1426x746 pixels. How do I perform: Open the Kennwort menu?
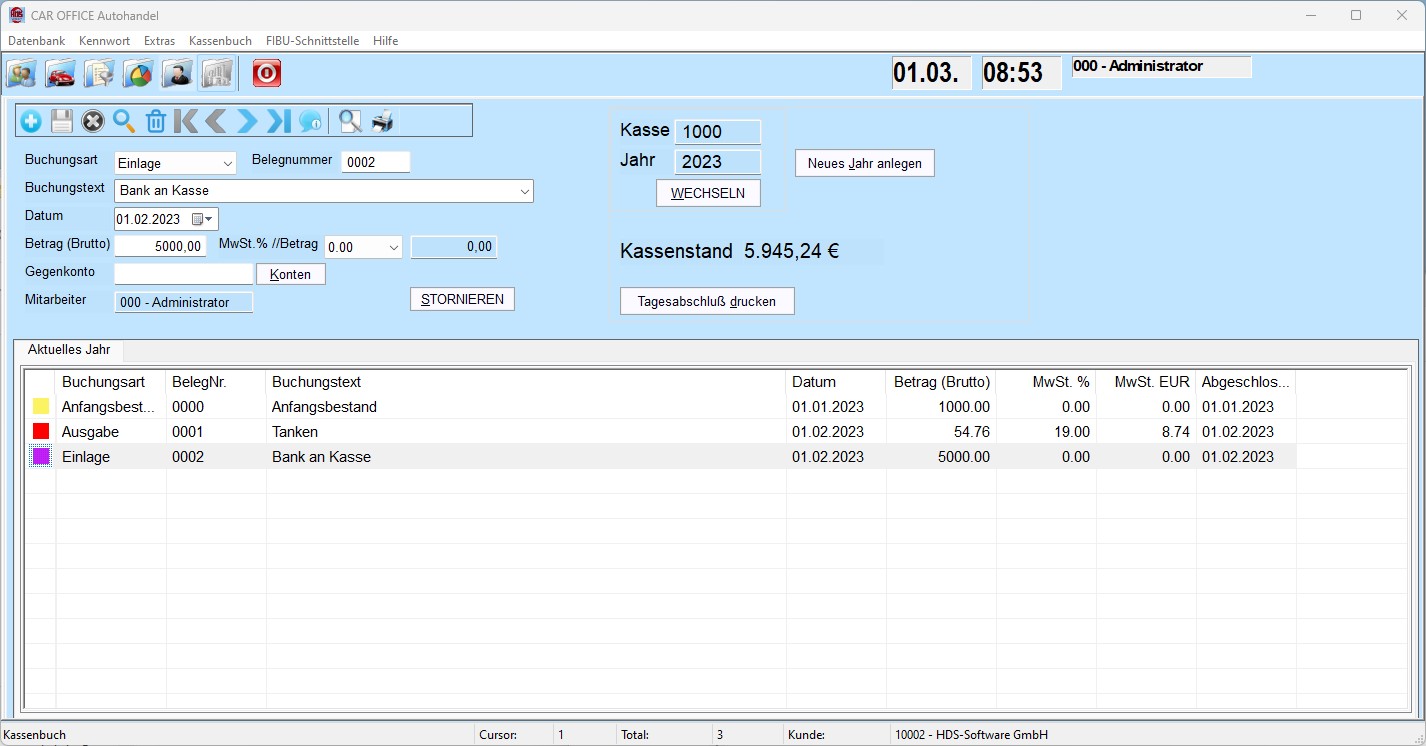tap(105, 41)
